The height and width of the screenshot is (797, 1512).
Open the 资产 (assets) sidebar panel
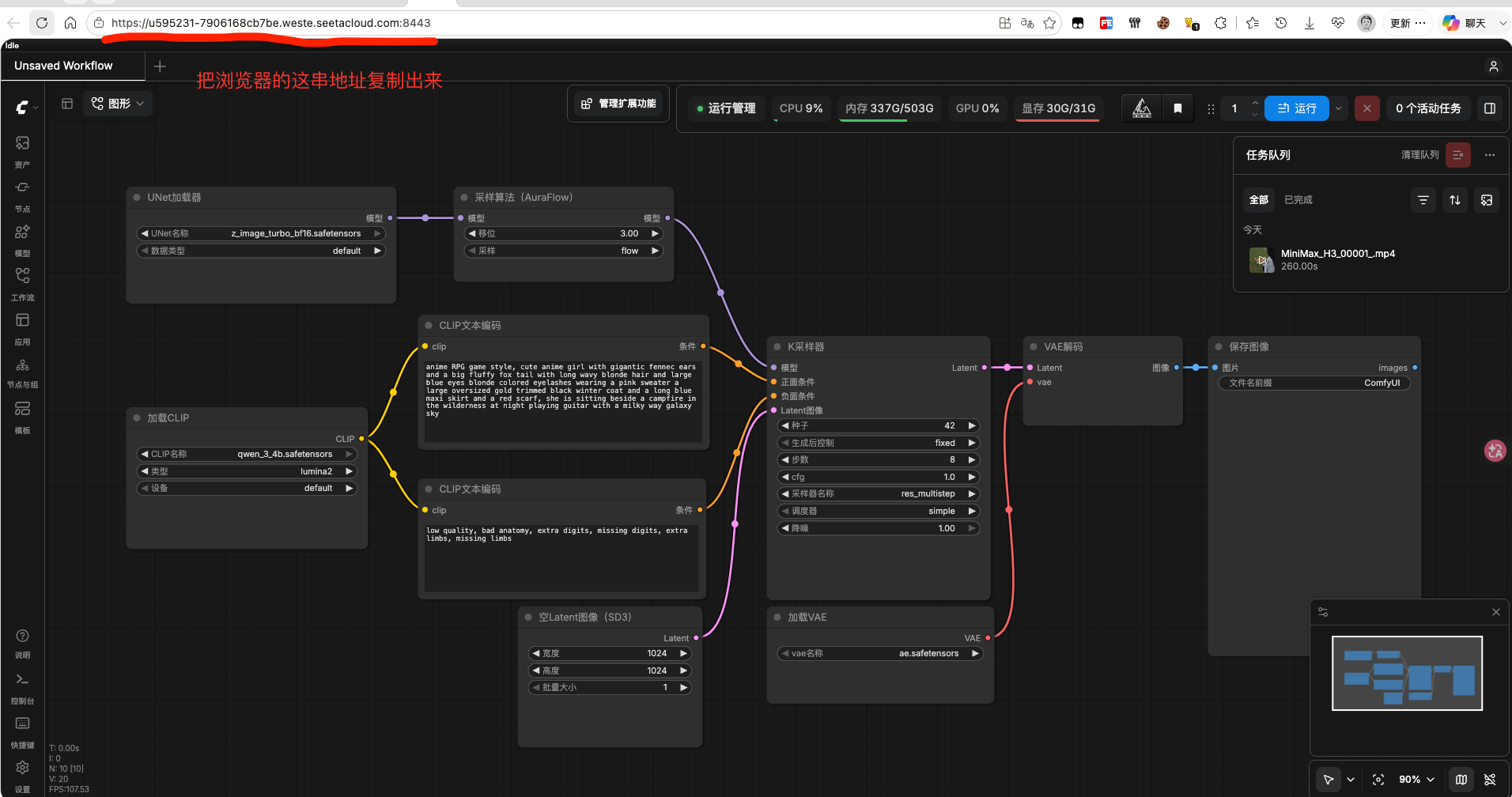tap(22, 150)
